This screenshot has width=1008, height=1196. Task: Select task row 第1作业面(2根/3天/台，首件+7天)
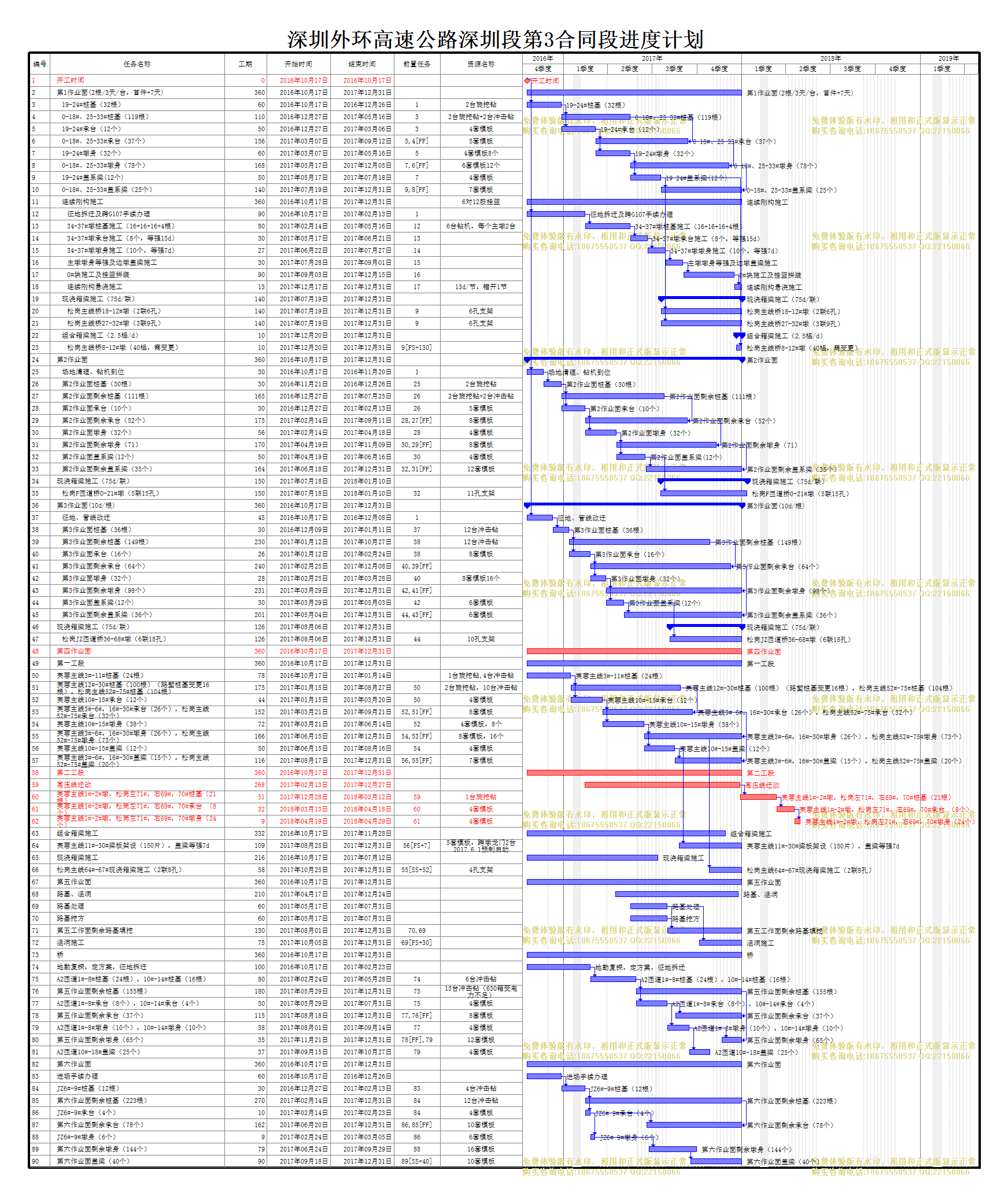(276, 93)
